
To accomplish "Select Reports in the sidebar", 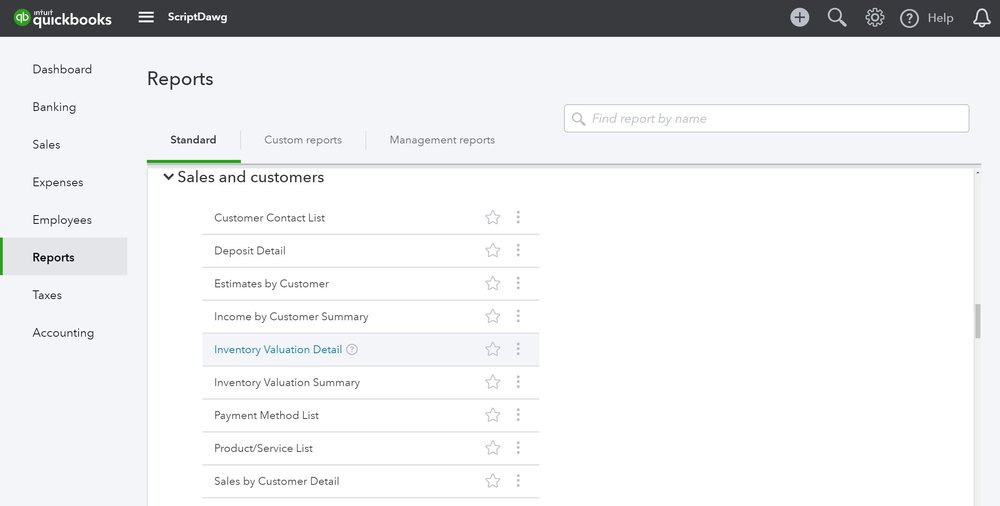I will click(64, 257).
